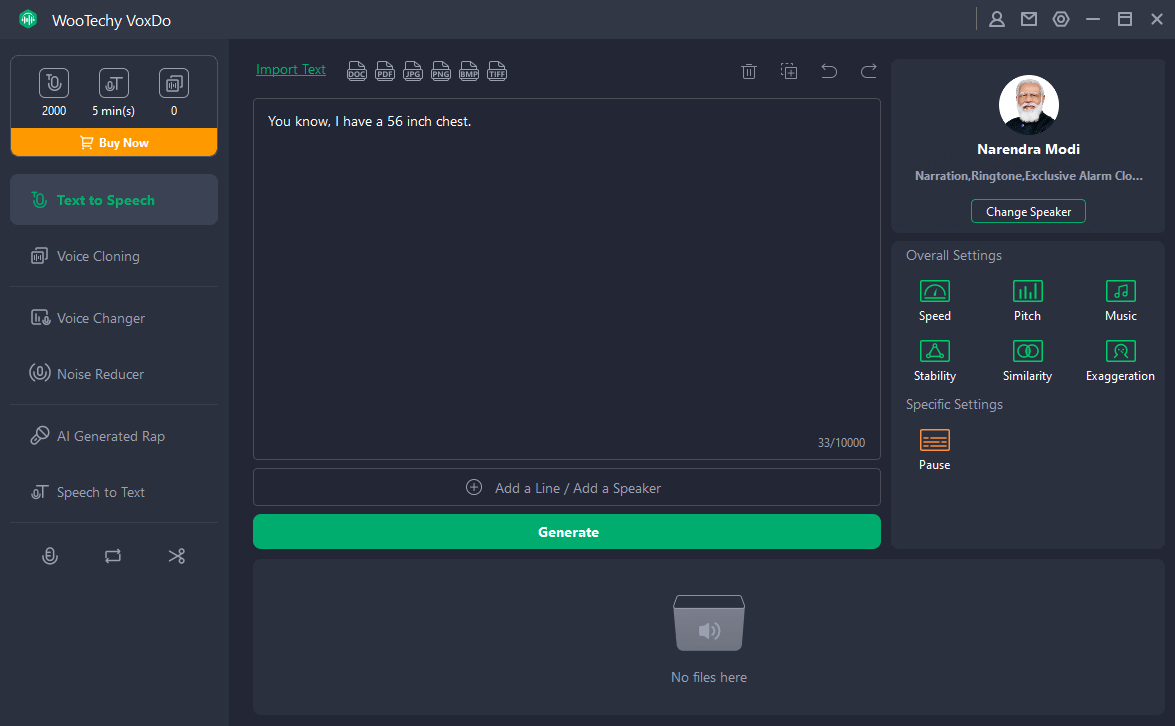Image resolution: width=1175 pixels, height=726 pixels.
Task: Go to Noise Reducer
Action: (x=100, y=374)
